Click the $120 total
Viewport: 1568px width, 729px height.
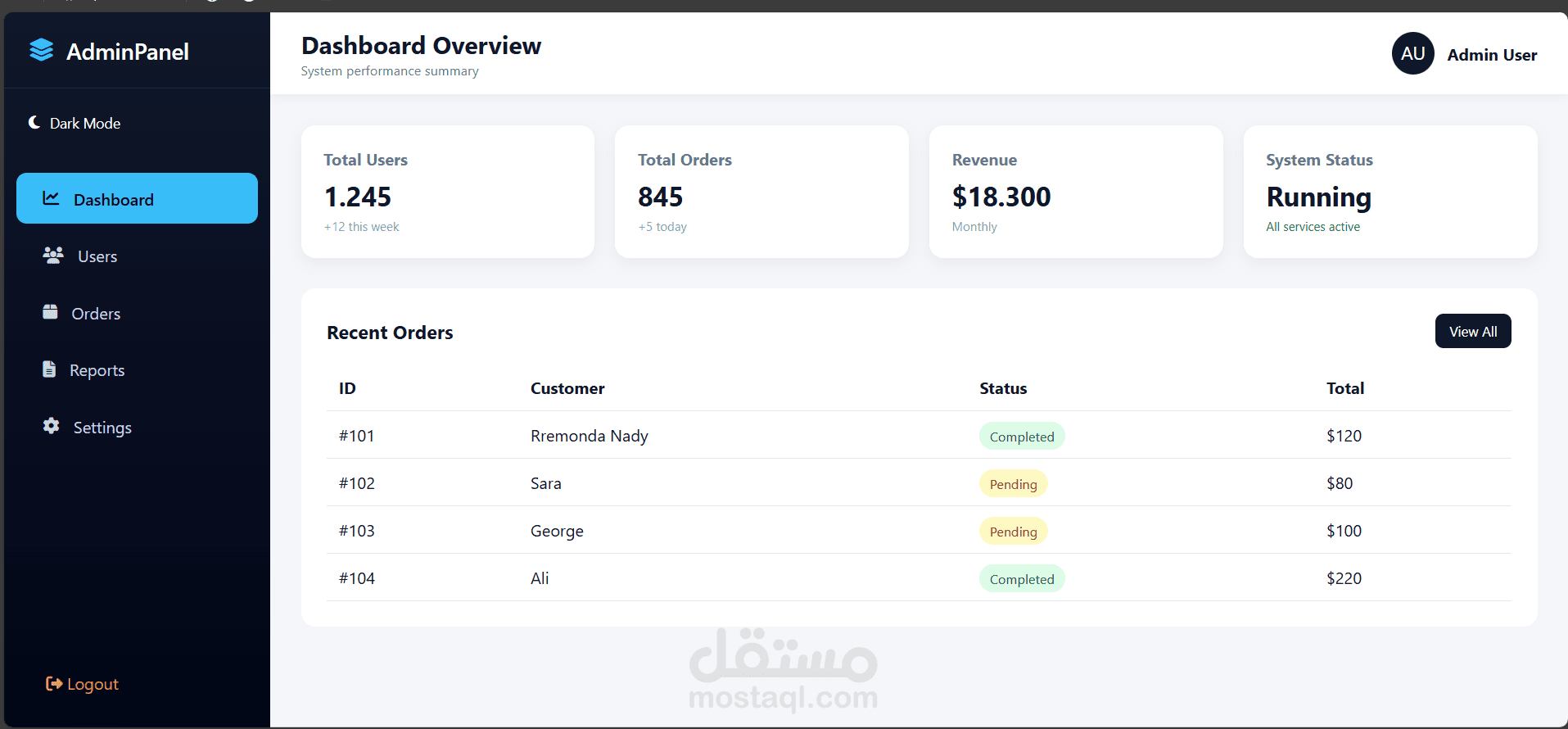point(1344,436)
